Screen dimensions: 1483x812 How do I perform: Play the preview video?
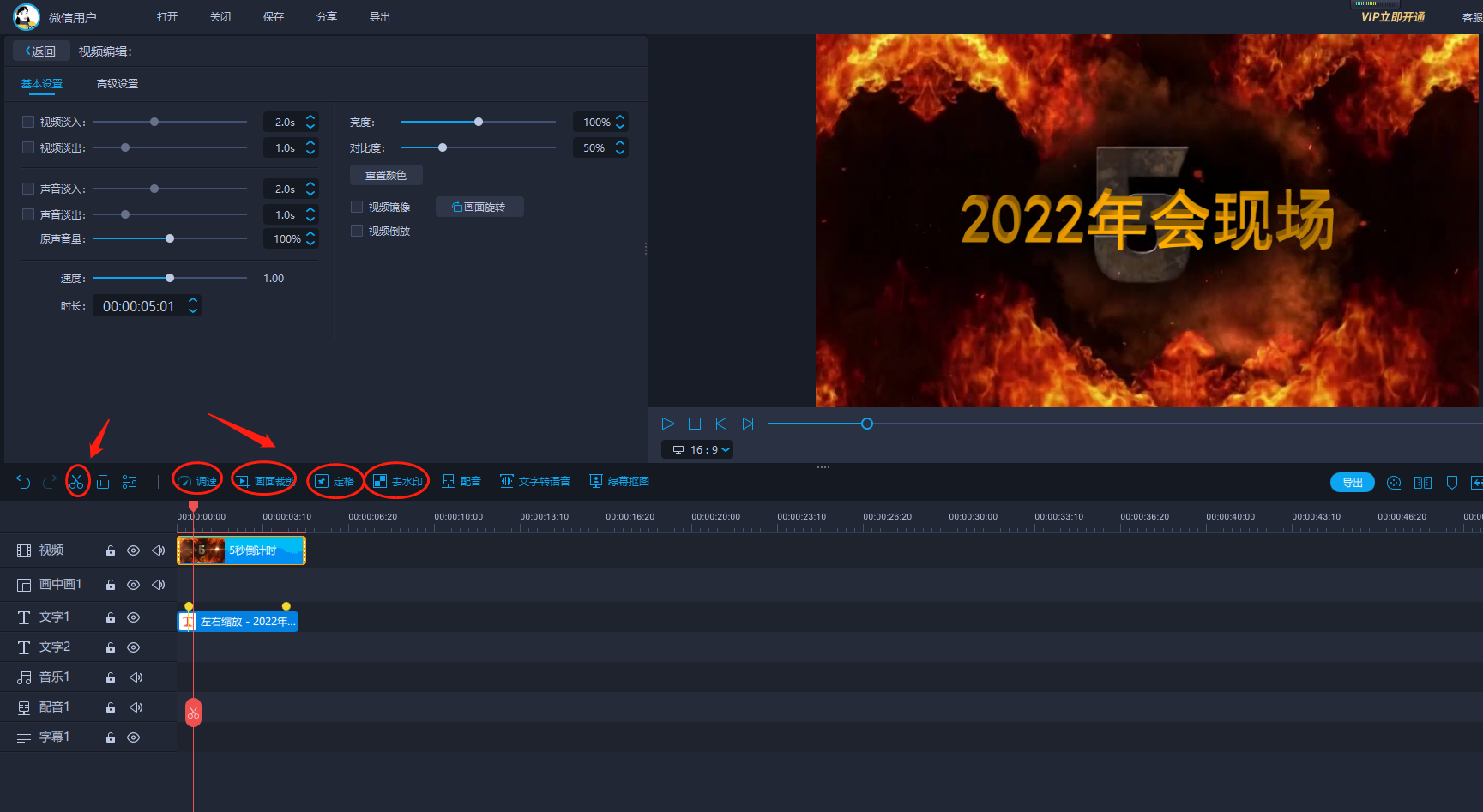point(668,424)
